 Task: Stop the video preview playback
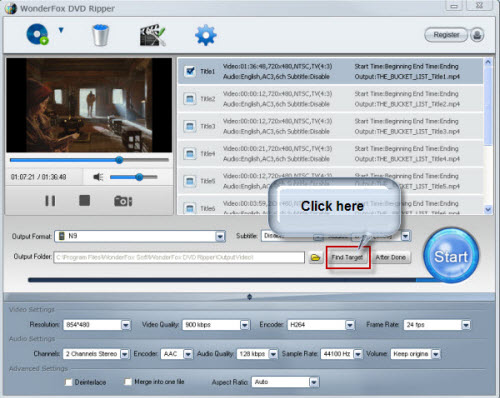tap(84, 201)
